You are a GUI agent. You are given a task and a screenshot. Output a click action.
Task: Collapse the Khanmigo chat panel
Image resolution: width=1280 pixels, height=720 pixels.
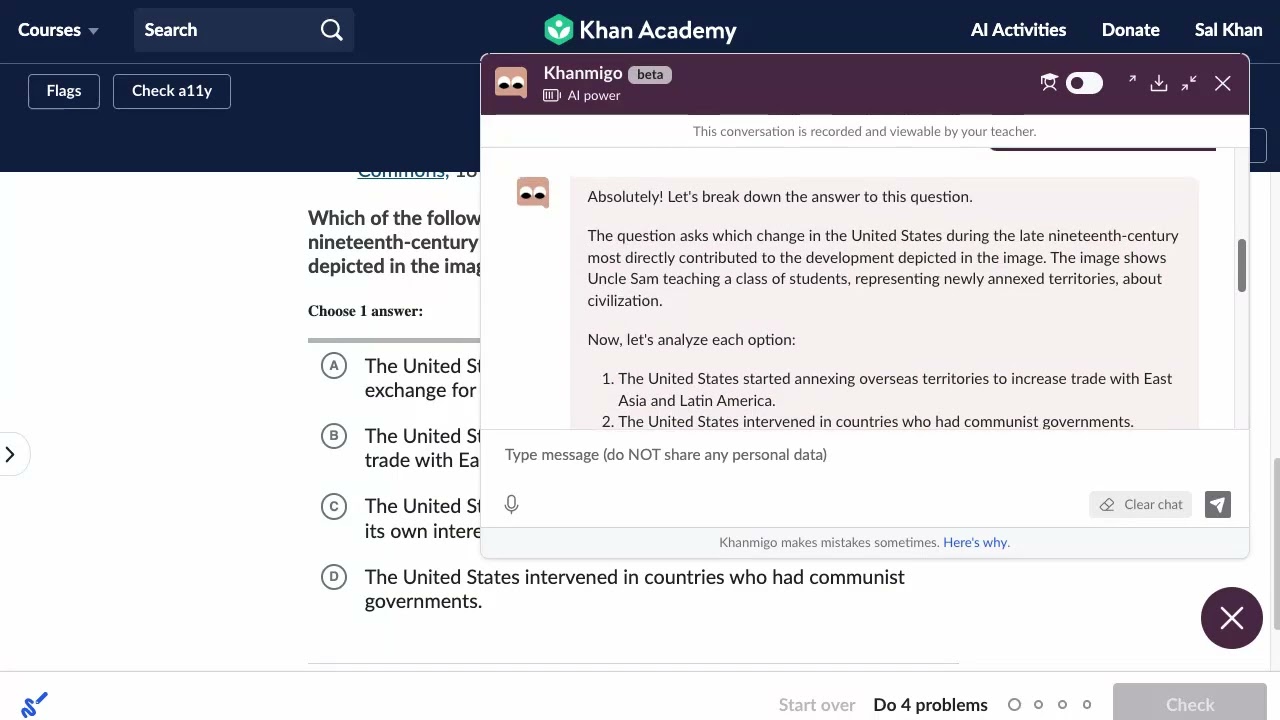tap(1189, 84)
